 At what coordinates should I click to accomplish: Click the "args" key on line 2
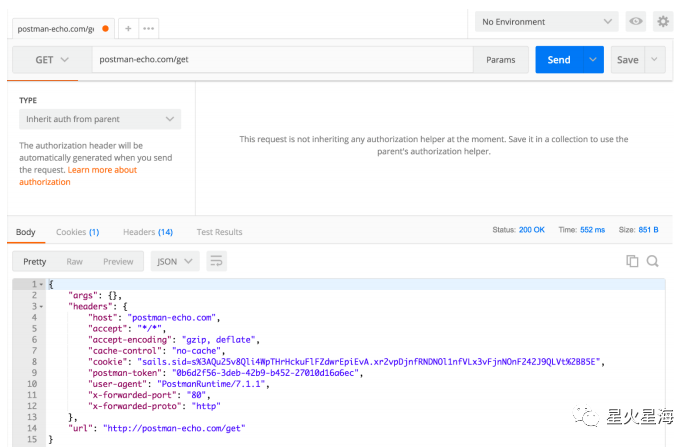tap(83, 295)
